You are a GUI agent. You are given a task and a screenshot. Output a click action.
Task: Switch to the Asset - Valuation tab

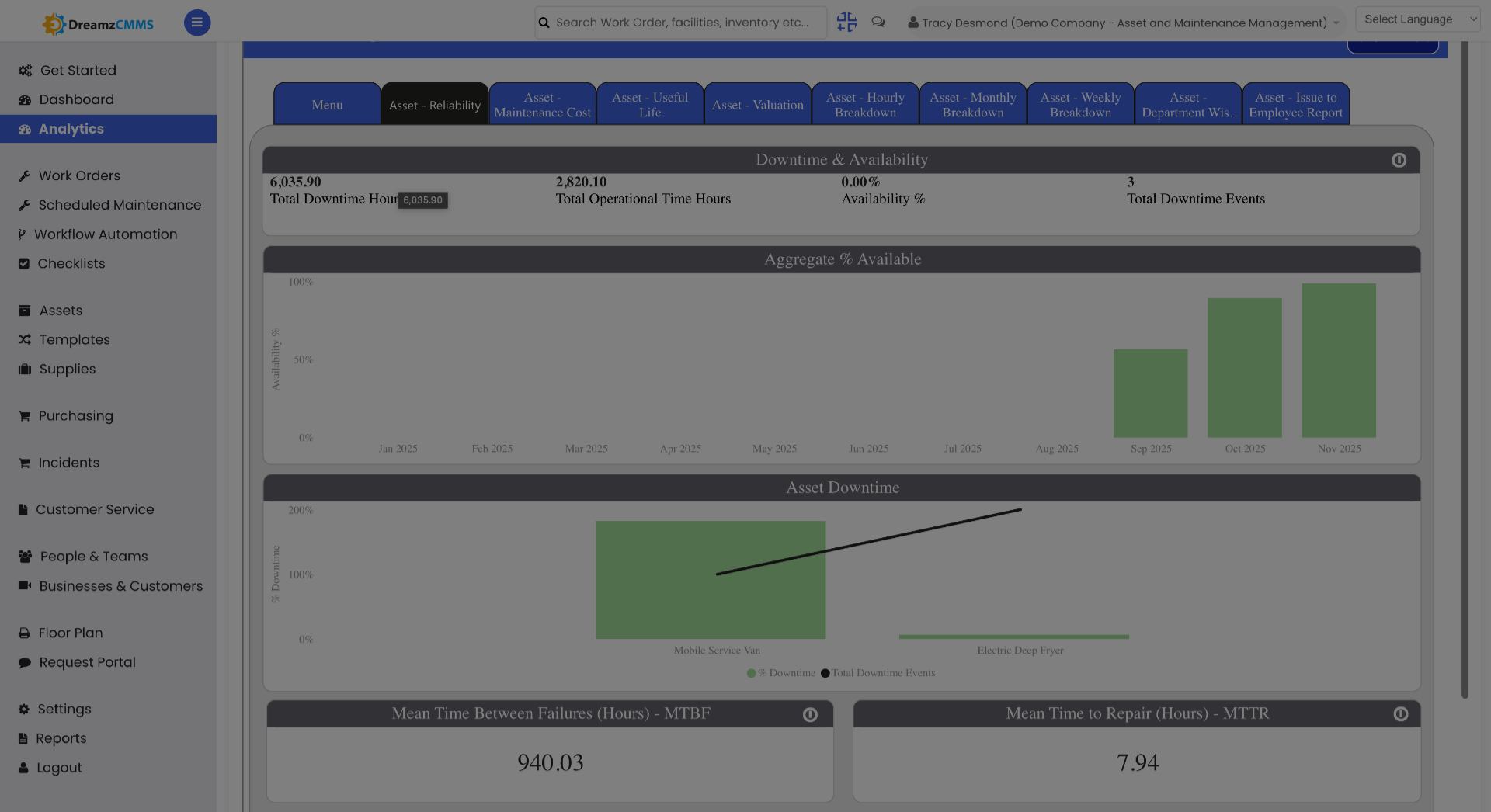point(757,103)
